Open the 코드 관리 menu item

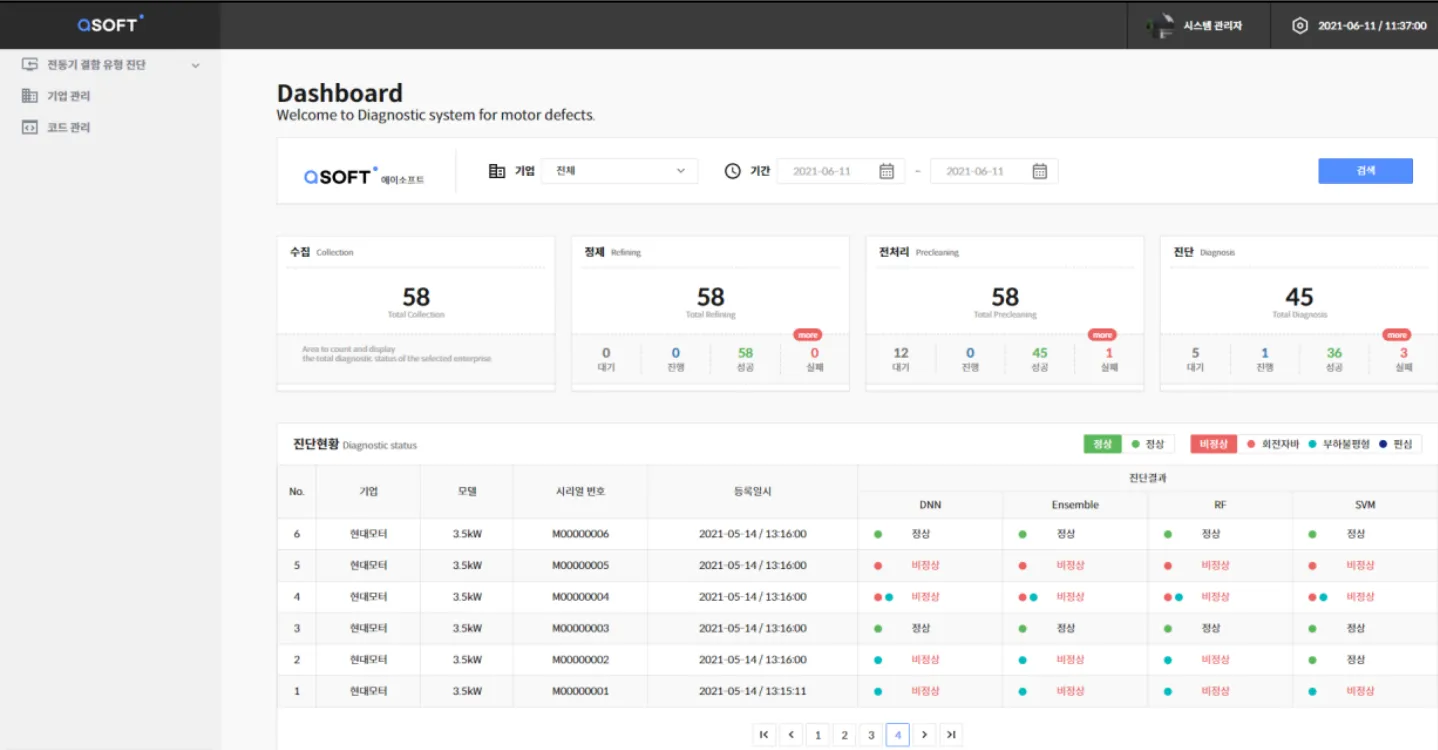tap(69, 128)
